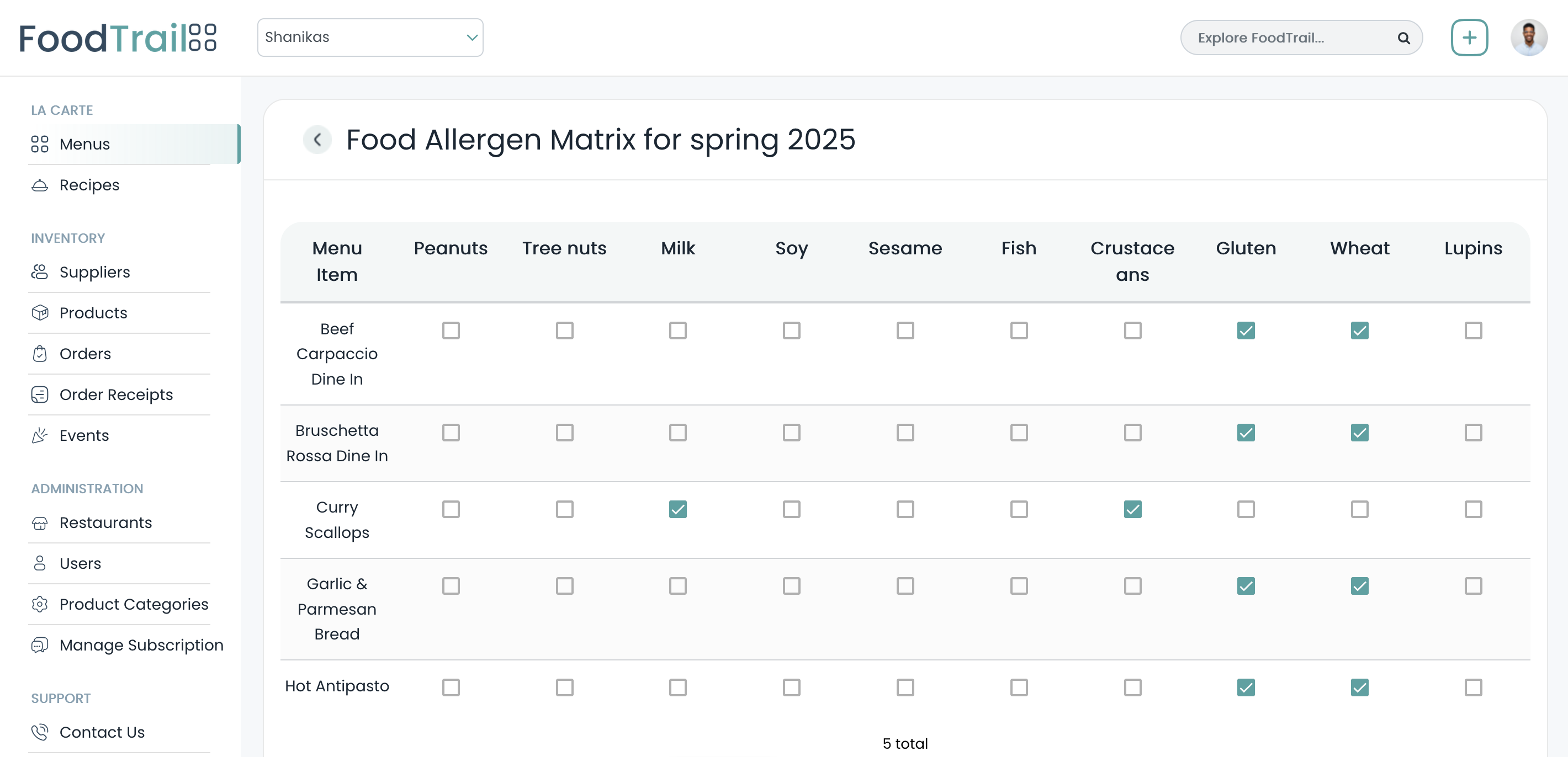This screenshot has width=1568, height=757.
Task: Select Users in the Administration menu
Action: tap(80, 563)
